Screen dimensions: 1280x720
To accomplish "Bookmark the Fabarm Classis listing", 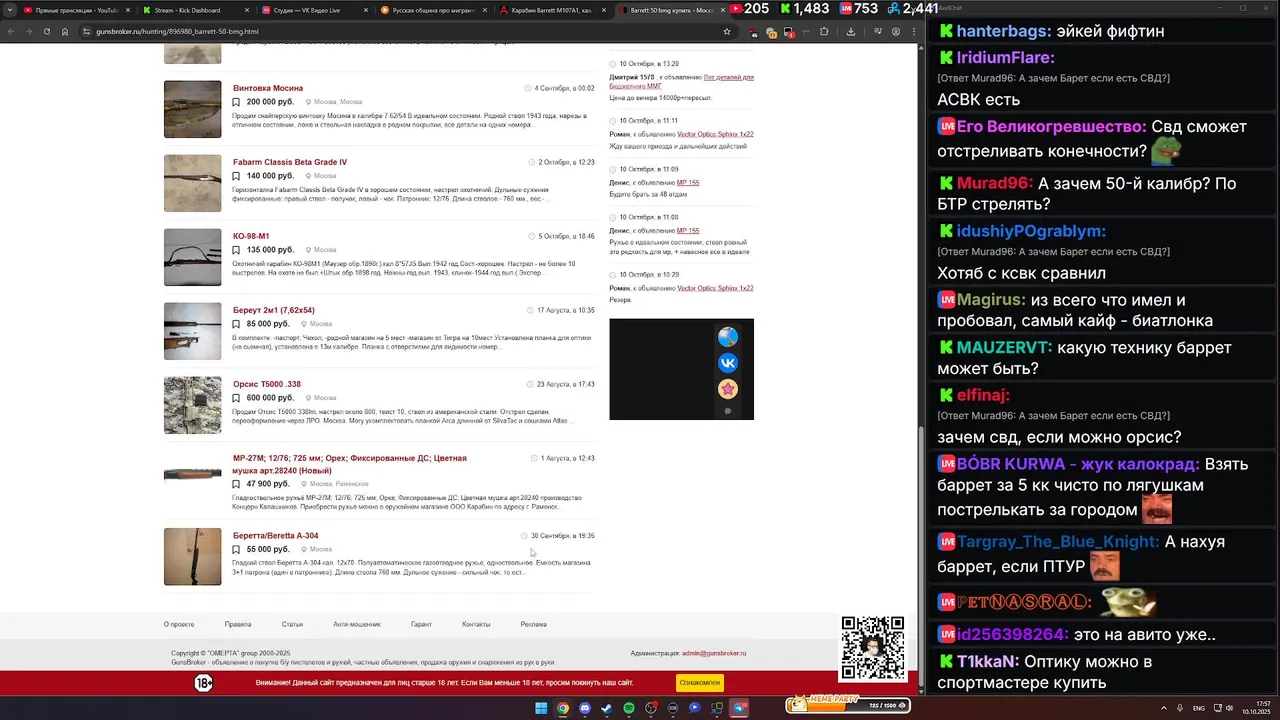I will 236,176.
